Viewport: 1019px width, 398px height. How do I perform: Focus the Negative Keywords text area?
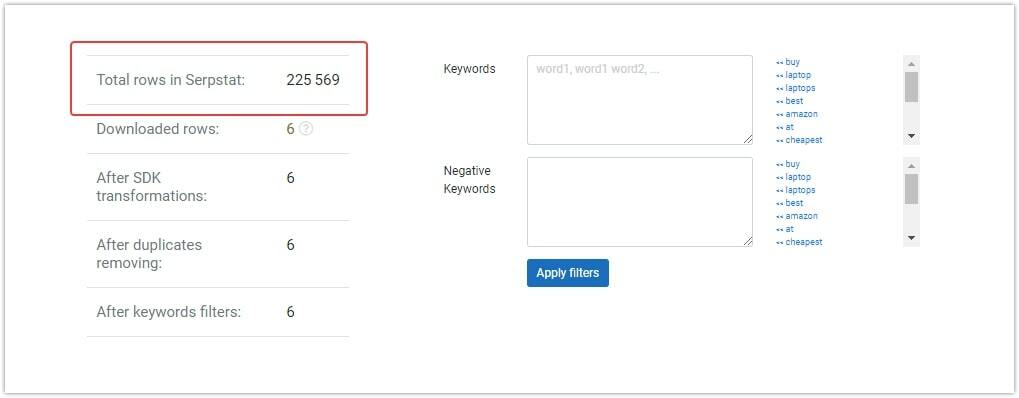639,202
